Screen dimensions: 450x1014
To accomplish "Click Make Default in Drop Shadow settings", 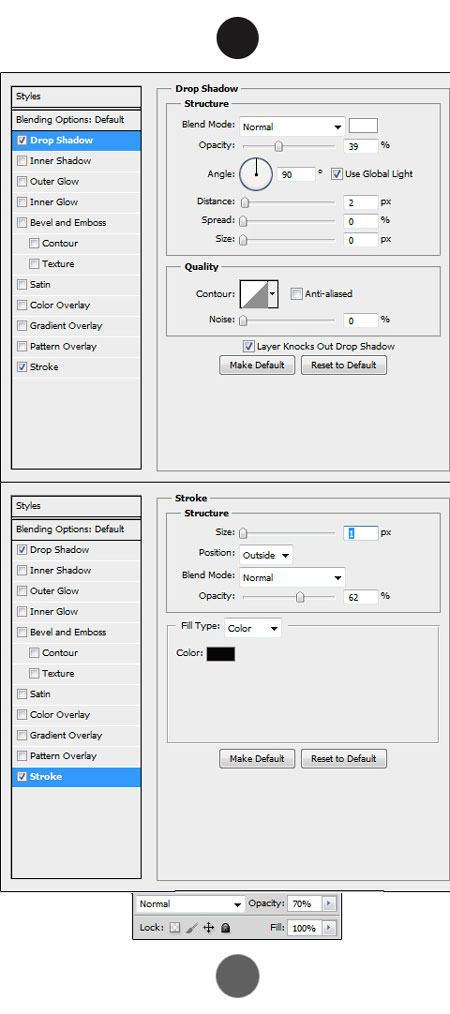I will tap(257, 365).
